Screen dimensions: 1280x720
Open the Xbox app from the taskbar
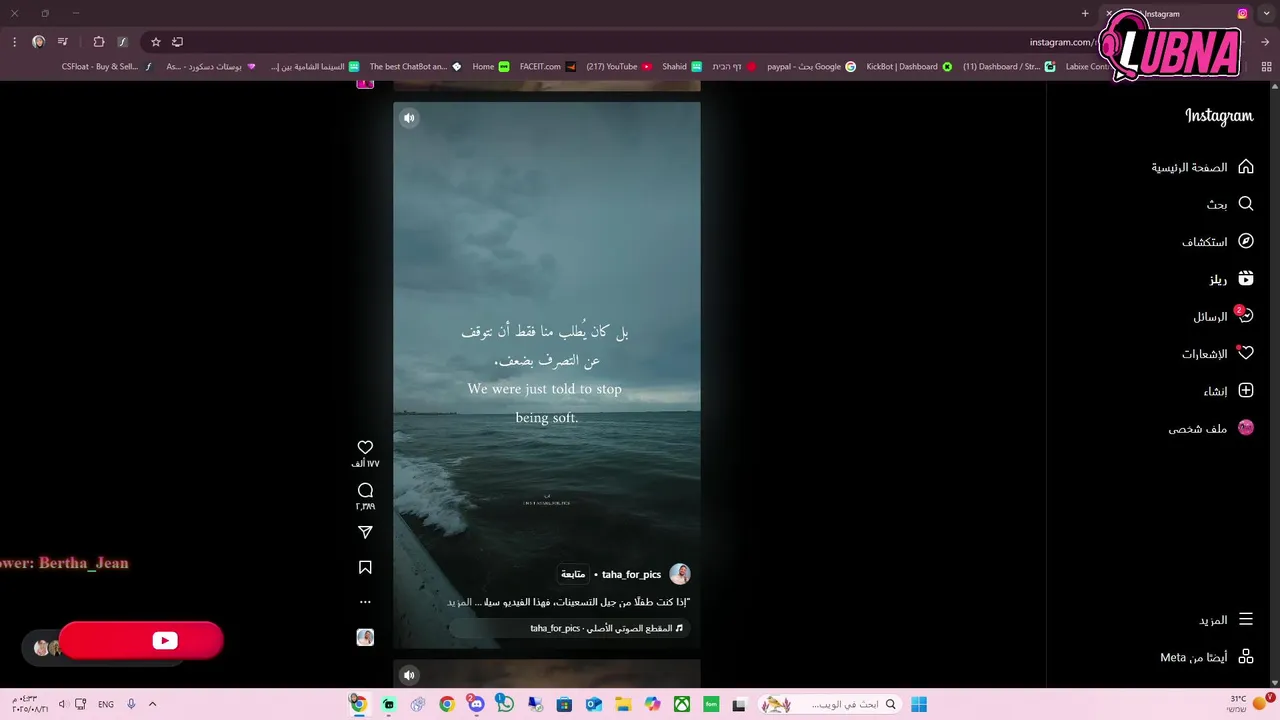click(681, 705)
